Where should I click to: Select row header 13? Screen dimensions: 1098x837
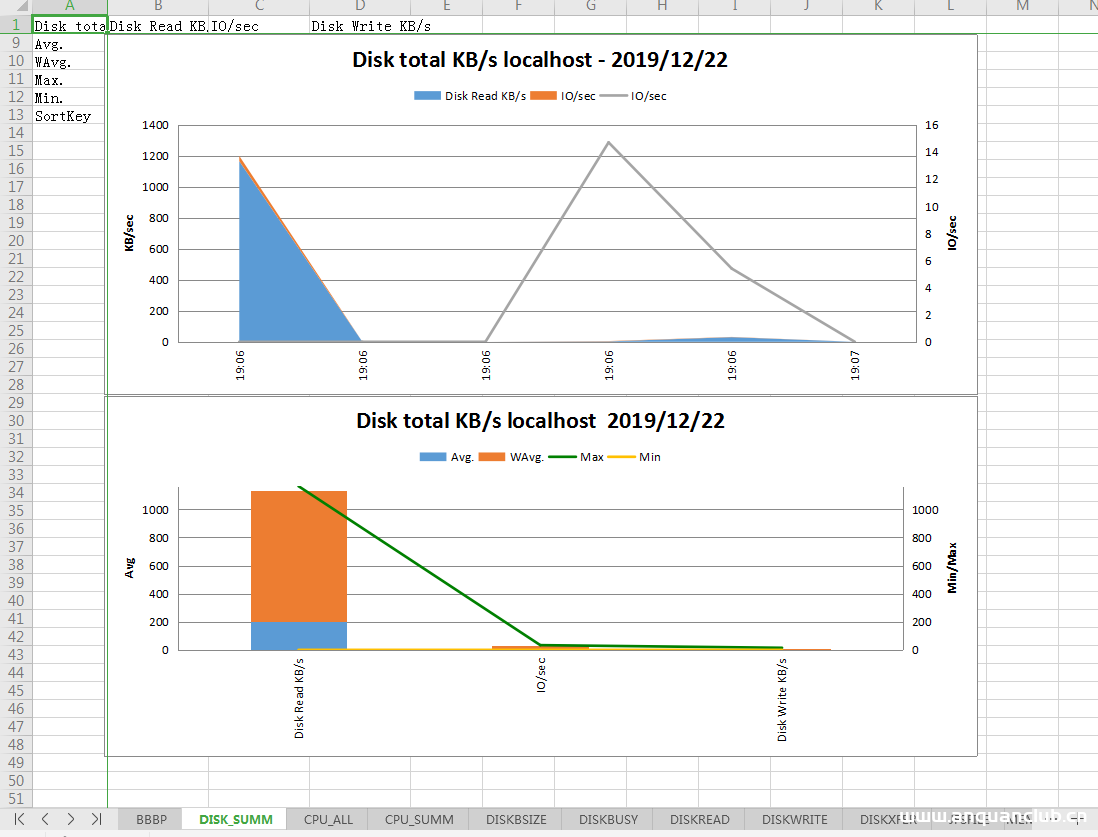(x=15, y=116)
